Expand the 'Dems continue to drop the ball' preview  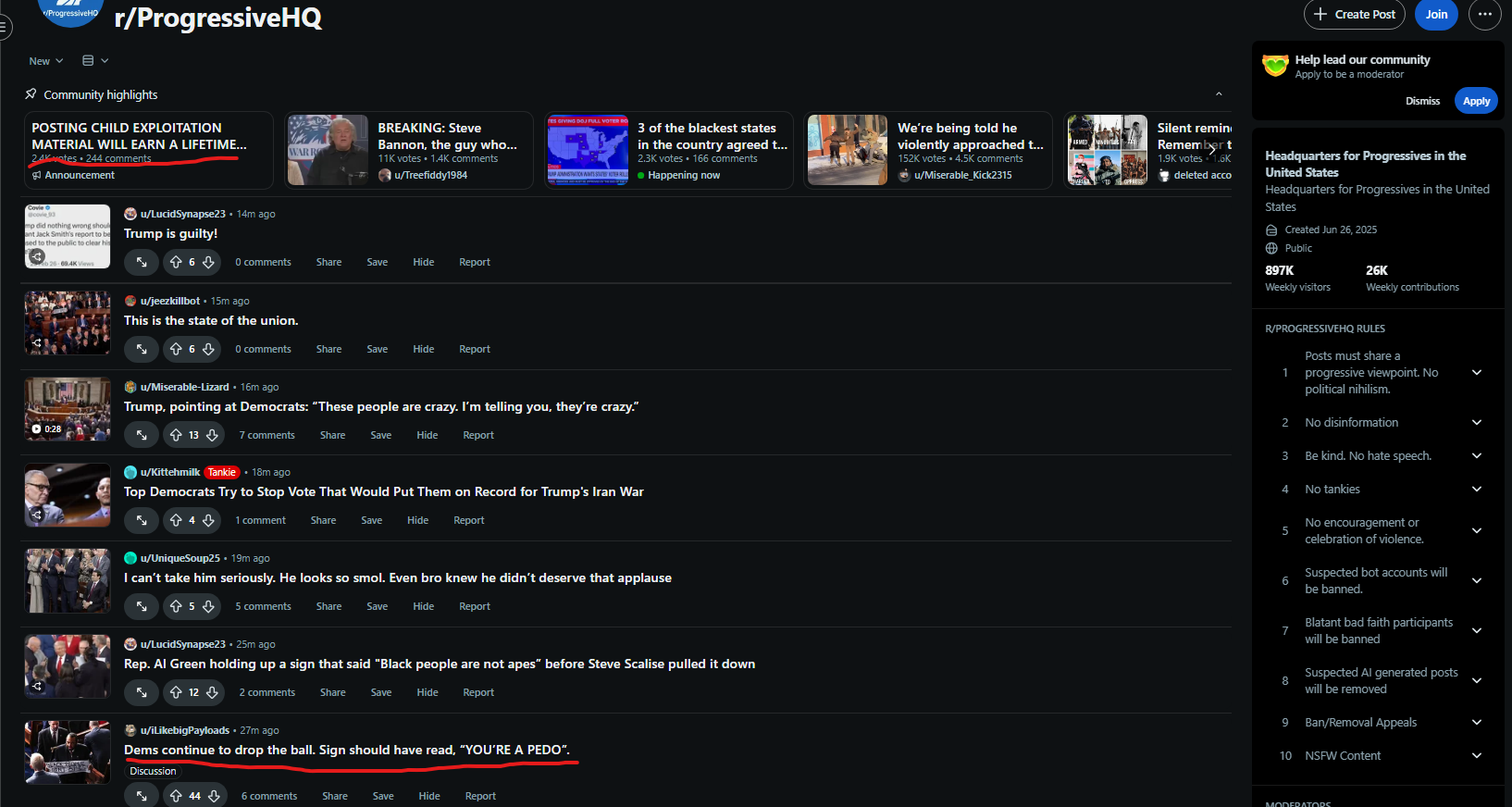click(142, 796)
